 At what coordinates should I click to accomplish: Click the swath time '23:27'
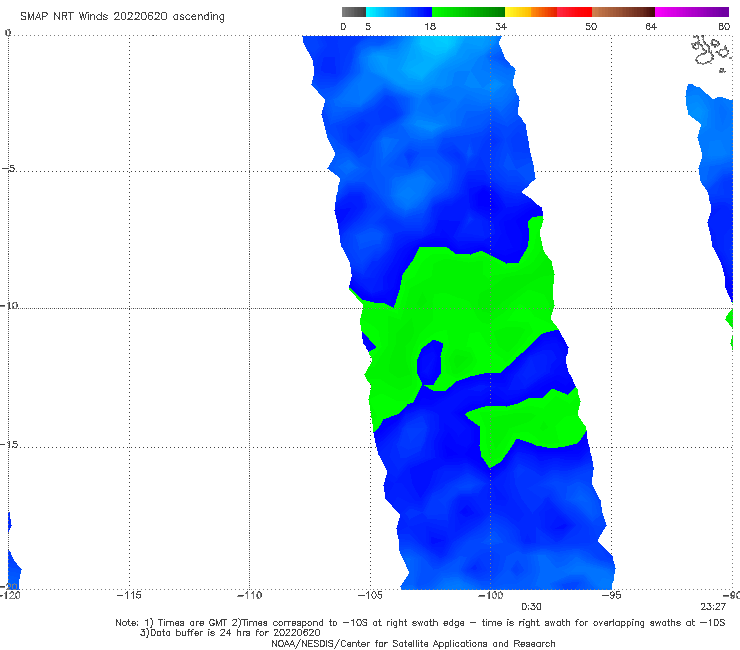pos(713,607)
